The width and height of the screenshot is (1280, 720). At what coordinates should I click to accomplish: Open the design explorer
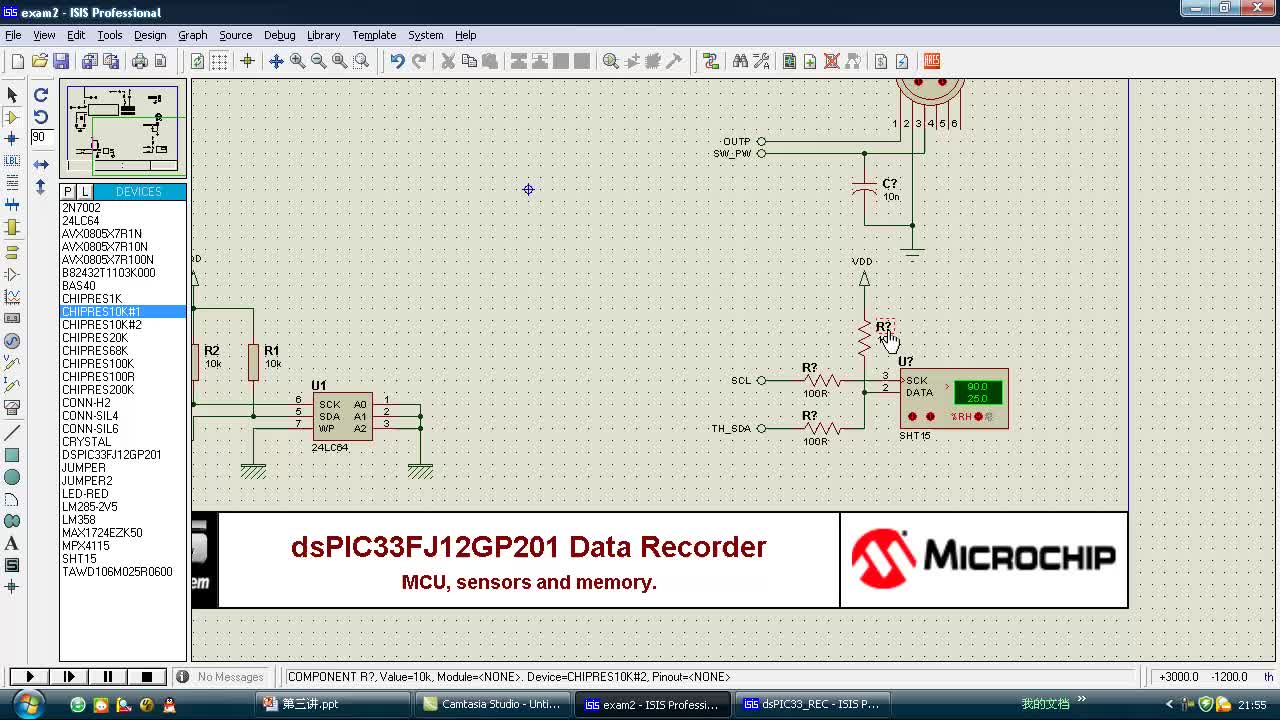coord(789,61)
